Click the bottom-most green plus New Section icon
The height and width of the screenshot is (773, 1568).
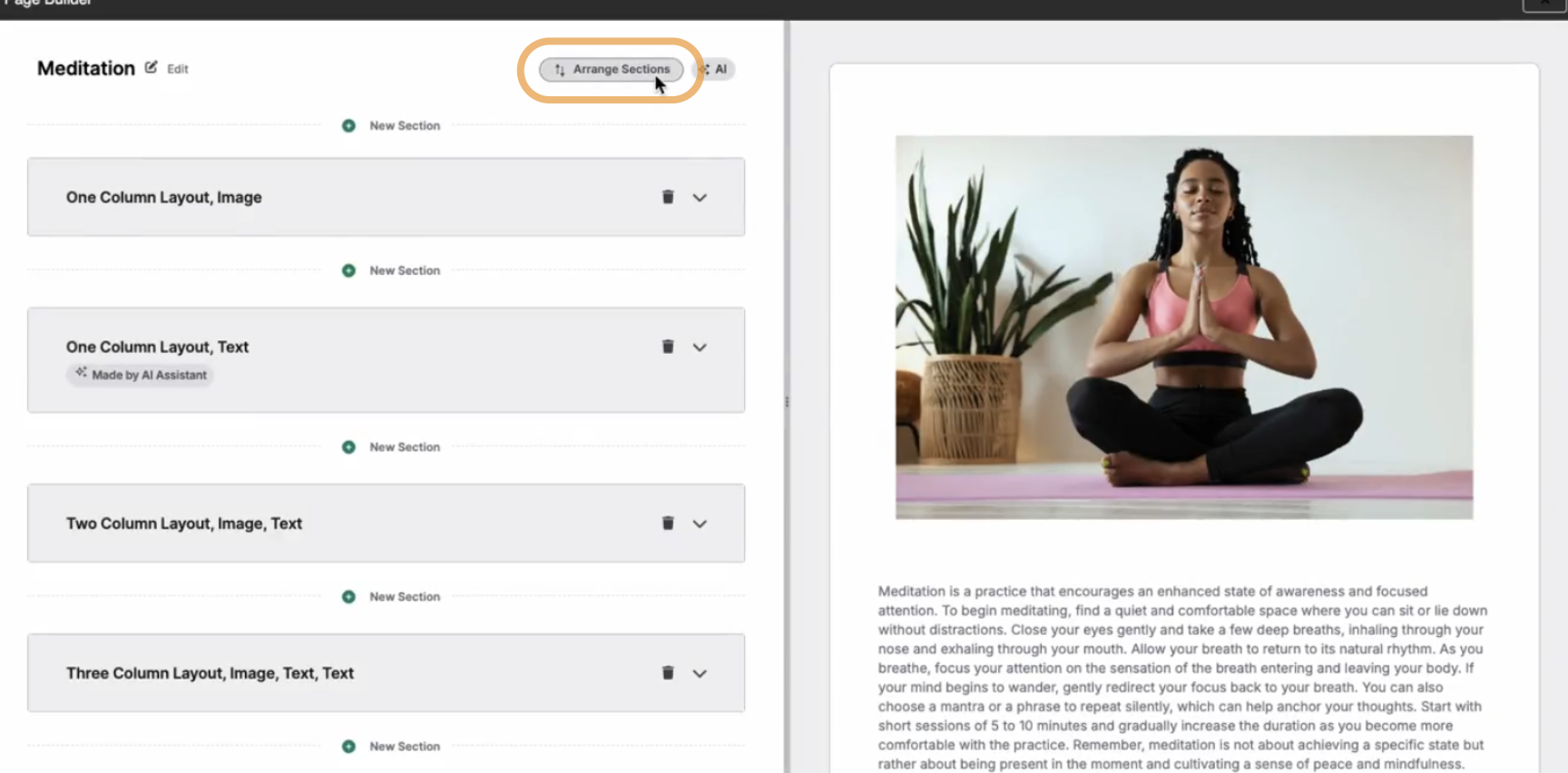348,746
